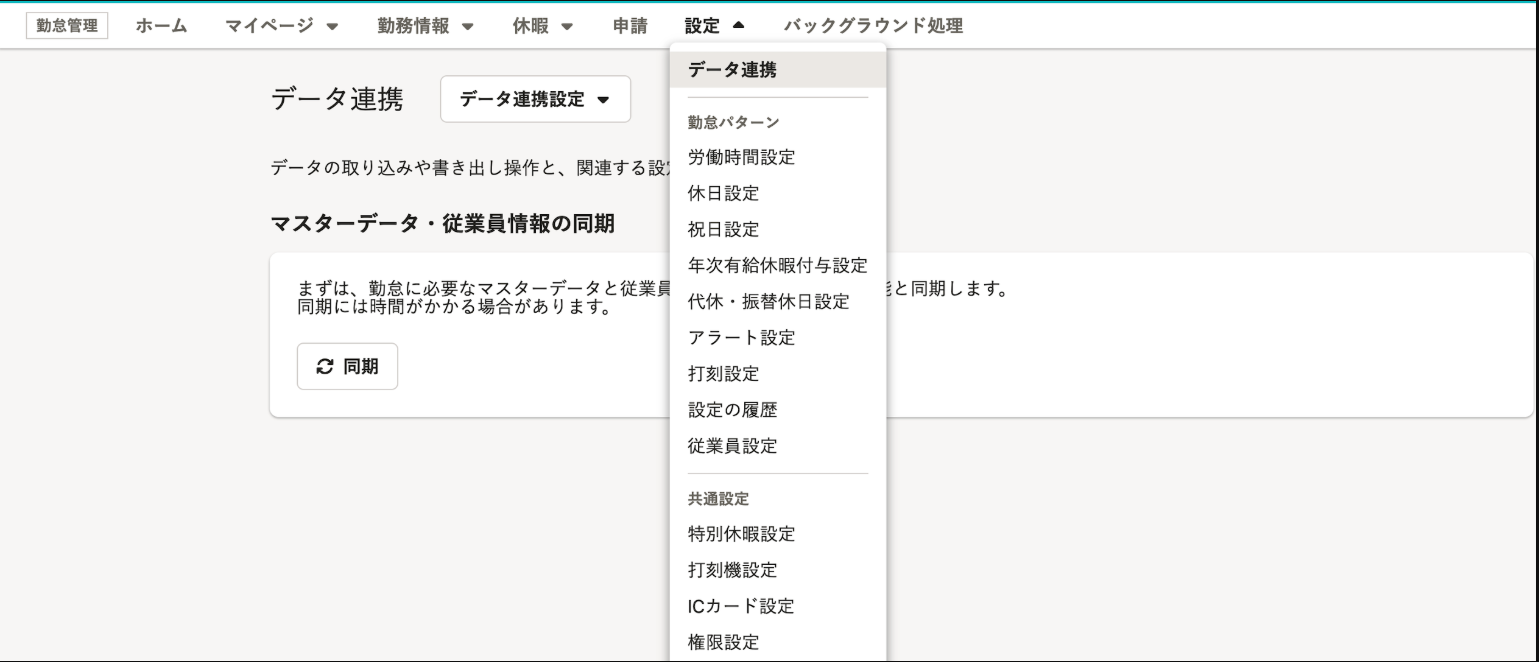Image resolution: width=1539 pixels, height=662 pixels.
Task: Open 労働時間設定 from the menu
Action: [x=740, y=157]
